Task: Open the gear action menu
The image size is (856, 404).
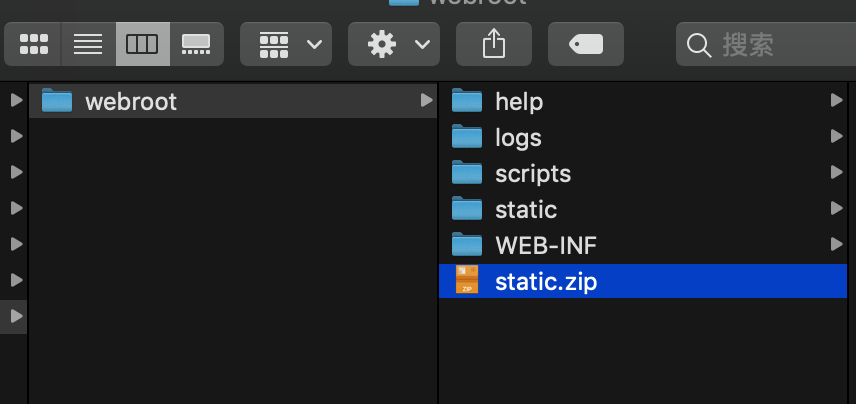Action: (394, 44)
